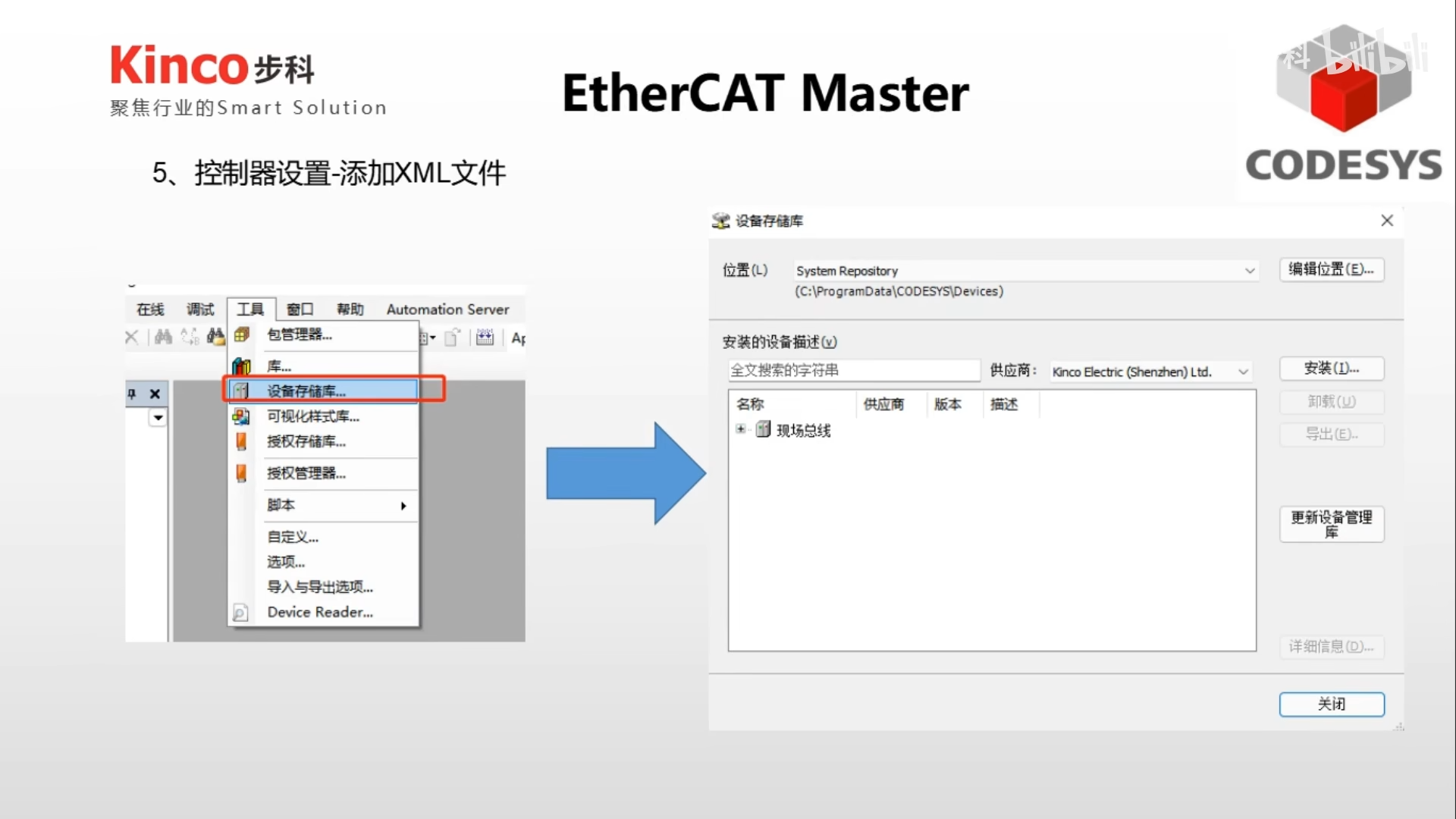Click the login/lock document toolbar icon
This screenshot has height=819, width=1456.
click(452, 338)
